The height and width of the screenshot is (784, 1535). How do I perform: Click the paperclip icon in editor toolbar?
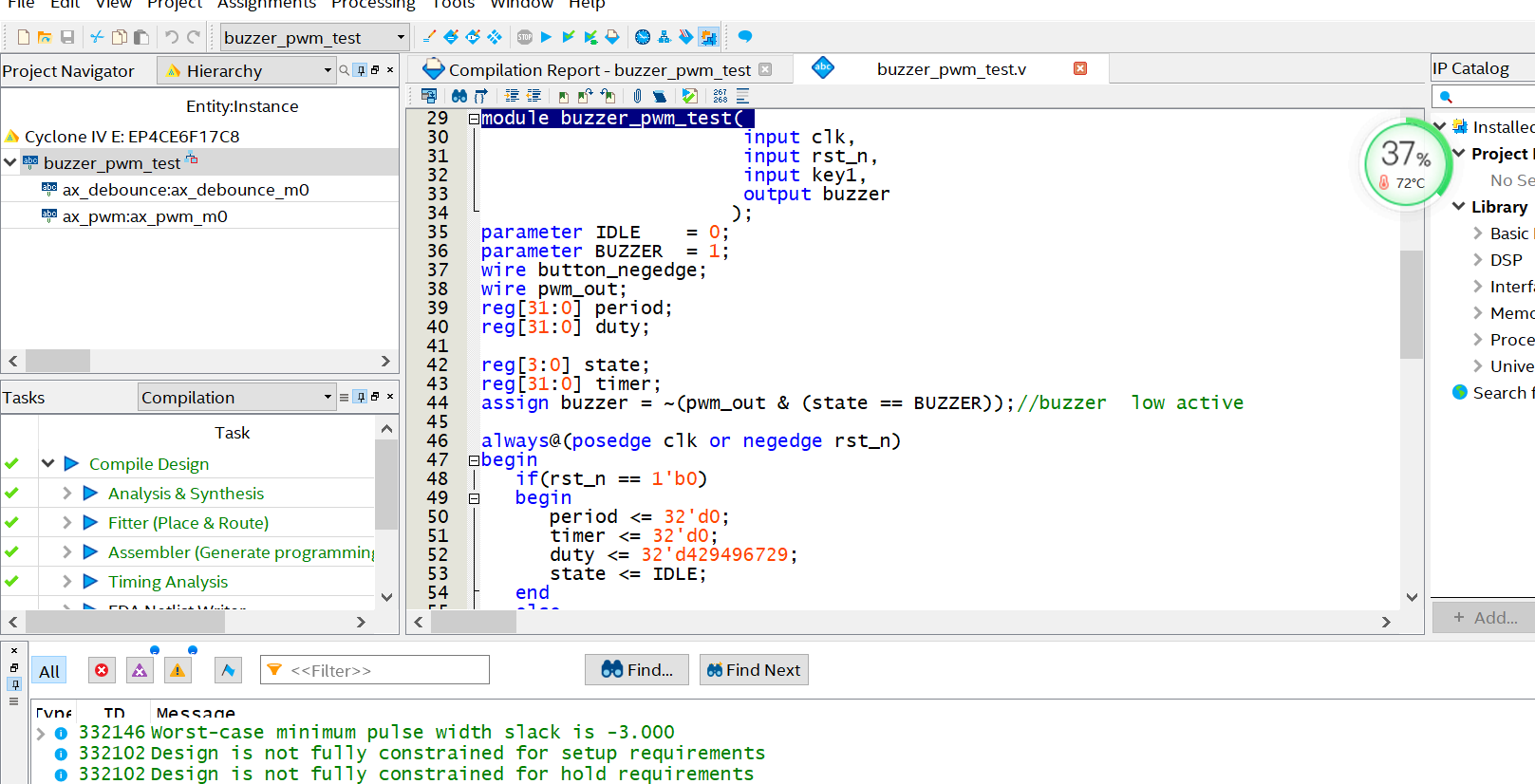point(638,96)
